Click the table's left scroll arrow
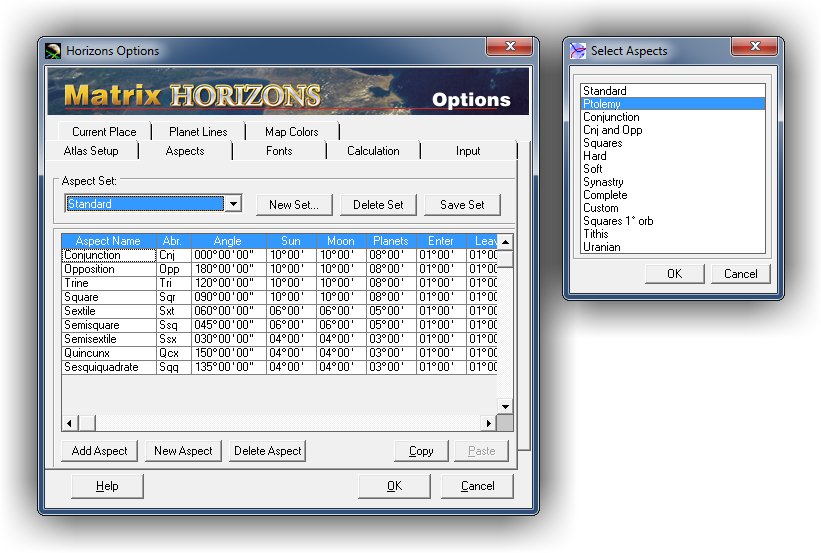 coord(70,423)
